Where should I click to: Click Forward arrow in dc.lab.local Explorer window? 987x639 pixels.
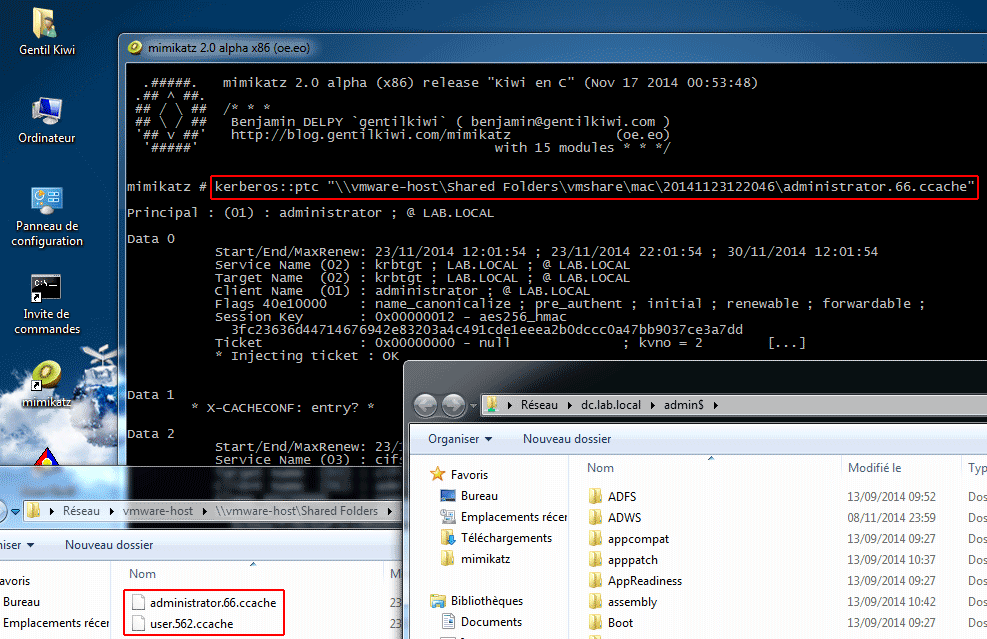tap(453, 405)
